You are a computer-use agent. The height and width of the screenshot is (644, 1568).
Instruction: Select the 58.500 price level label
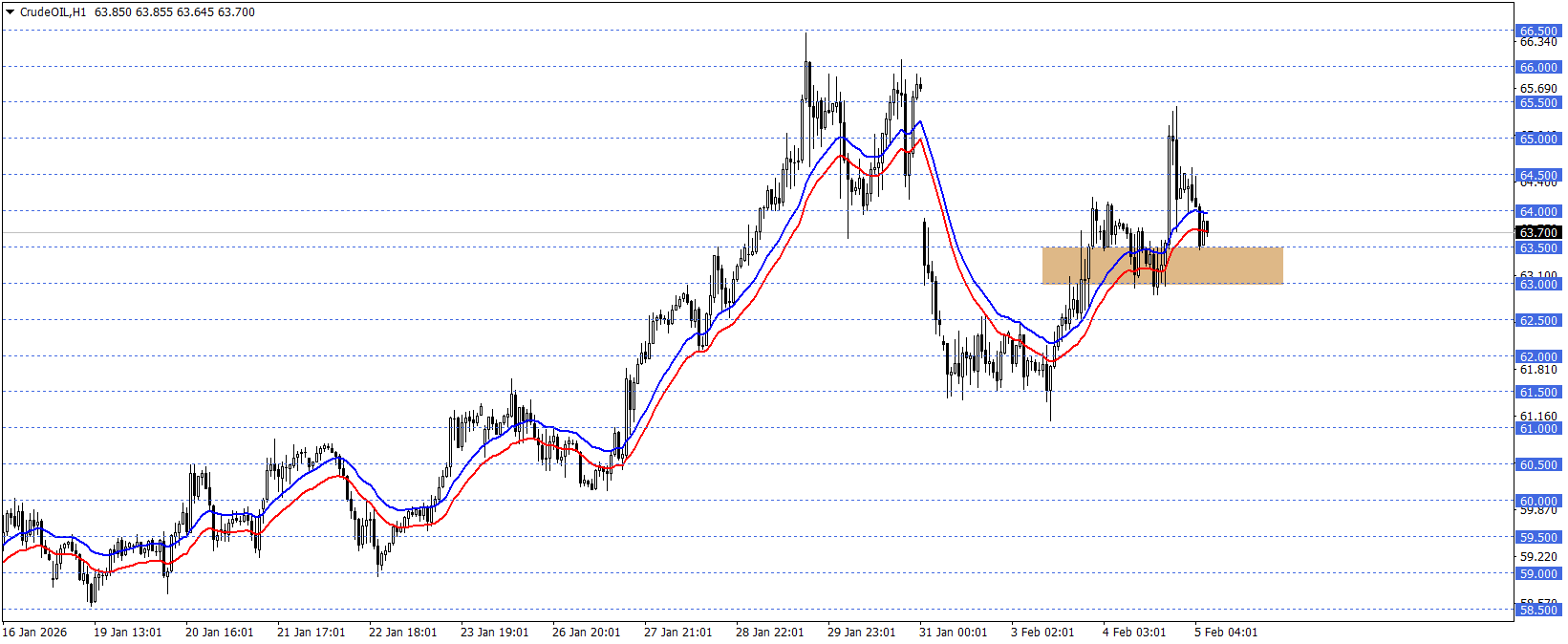[1538, 610]
